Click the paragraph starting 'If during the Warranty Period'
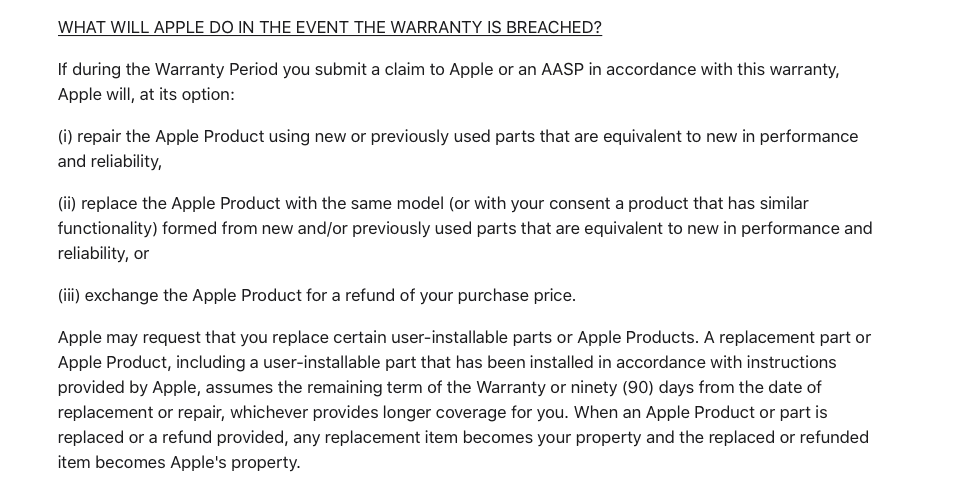The image size is (980, 481). click(448, 82)
